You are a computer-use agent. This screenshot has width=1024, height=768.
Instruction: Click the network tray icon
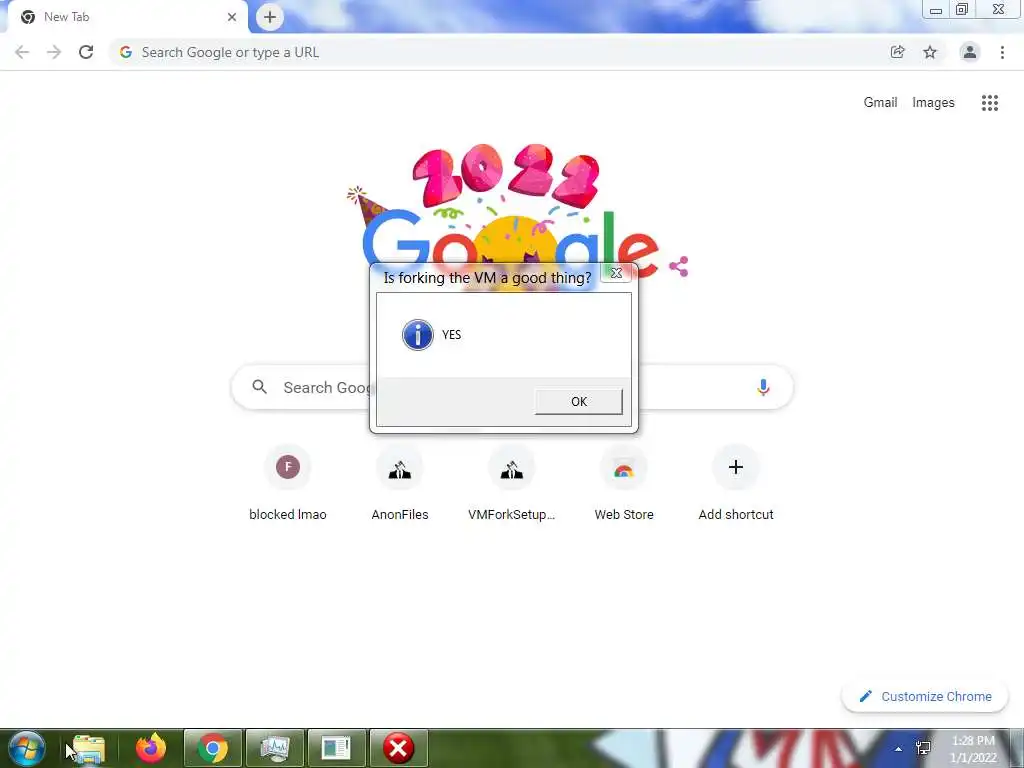coord(923,748)
